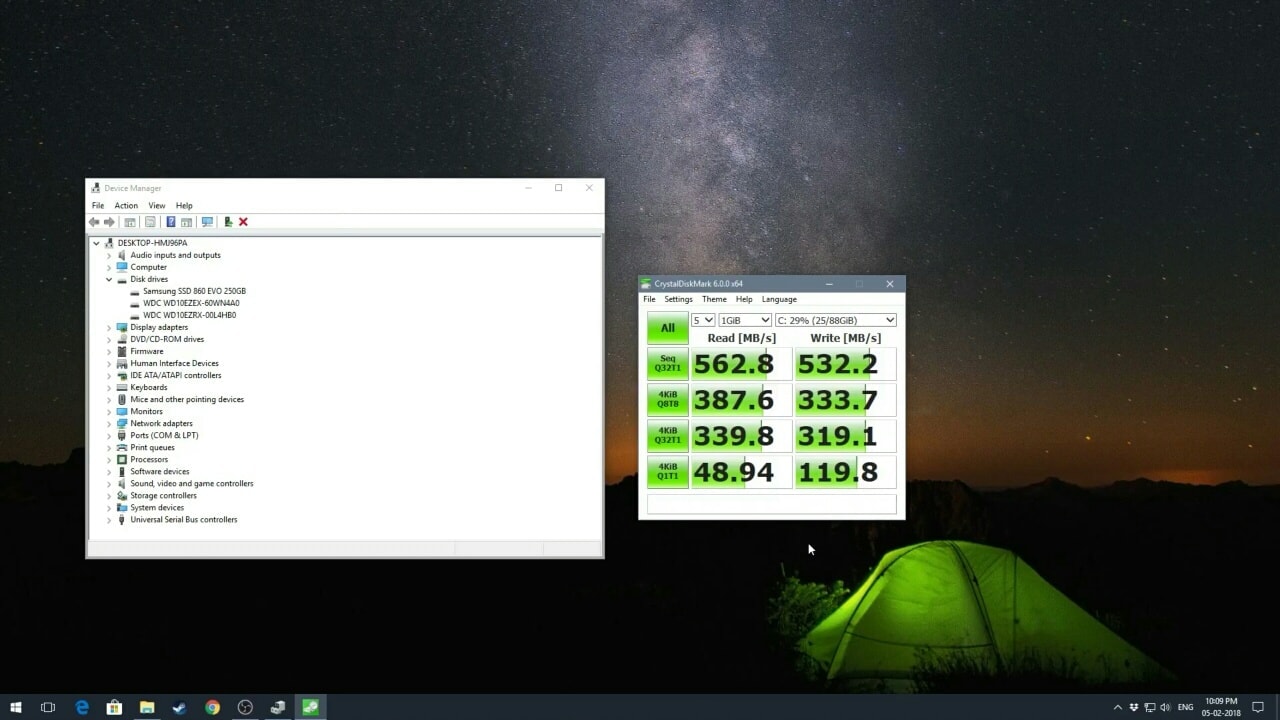Expand the Network adapters node
The width and height of the screenshot is (1280, 720).
109,423
